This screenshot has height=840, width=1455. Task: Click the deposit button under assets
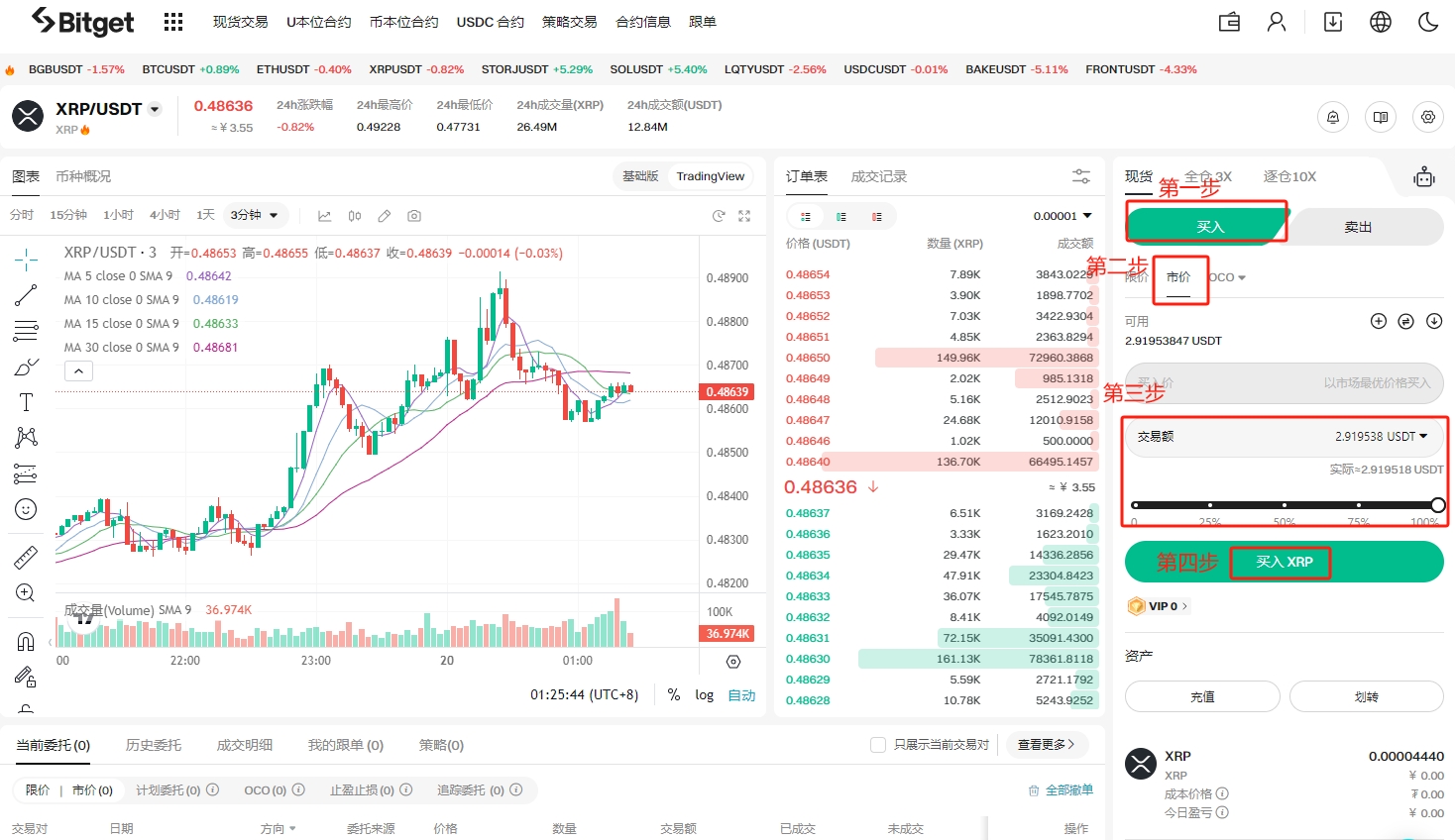tap(1202, 696)
